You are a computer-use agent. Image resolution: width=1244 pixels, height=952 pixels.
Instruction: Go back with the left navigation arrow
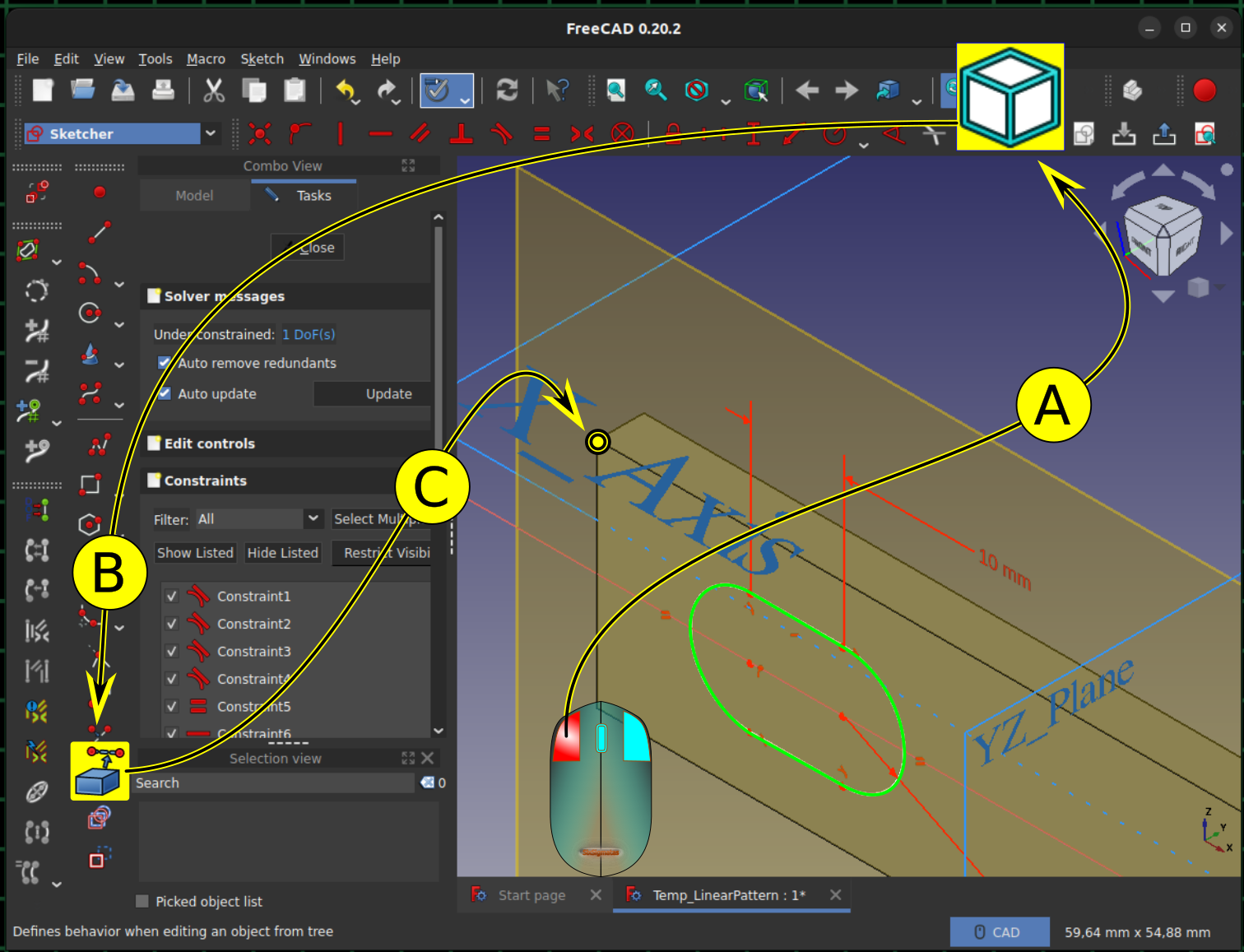click(807, 90)
